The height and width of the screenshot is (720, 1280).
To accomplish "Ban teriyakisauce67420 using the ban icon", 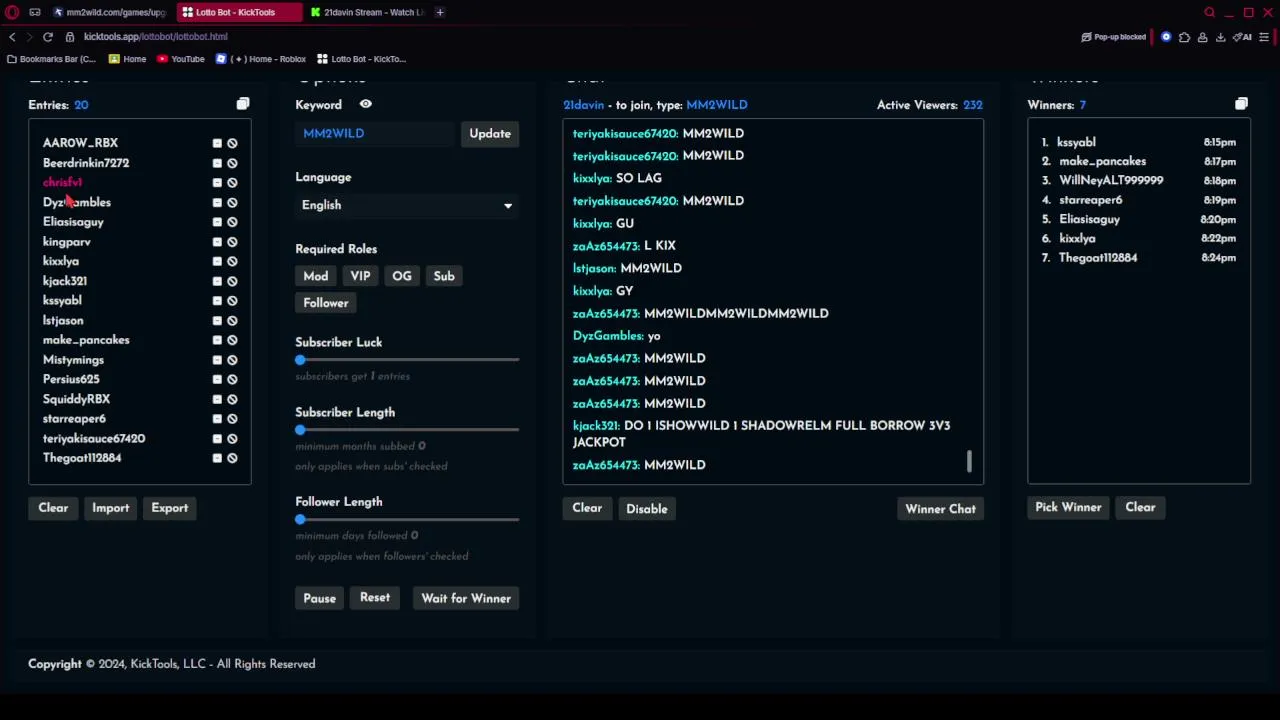I will click(232, 439).
